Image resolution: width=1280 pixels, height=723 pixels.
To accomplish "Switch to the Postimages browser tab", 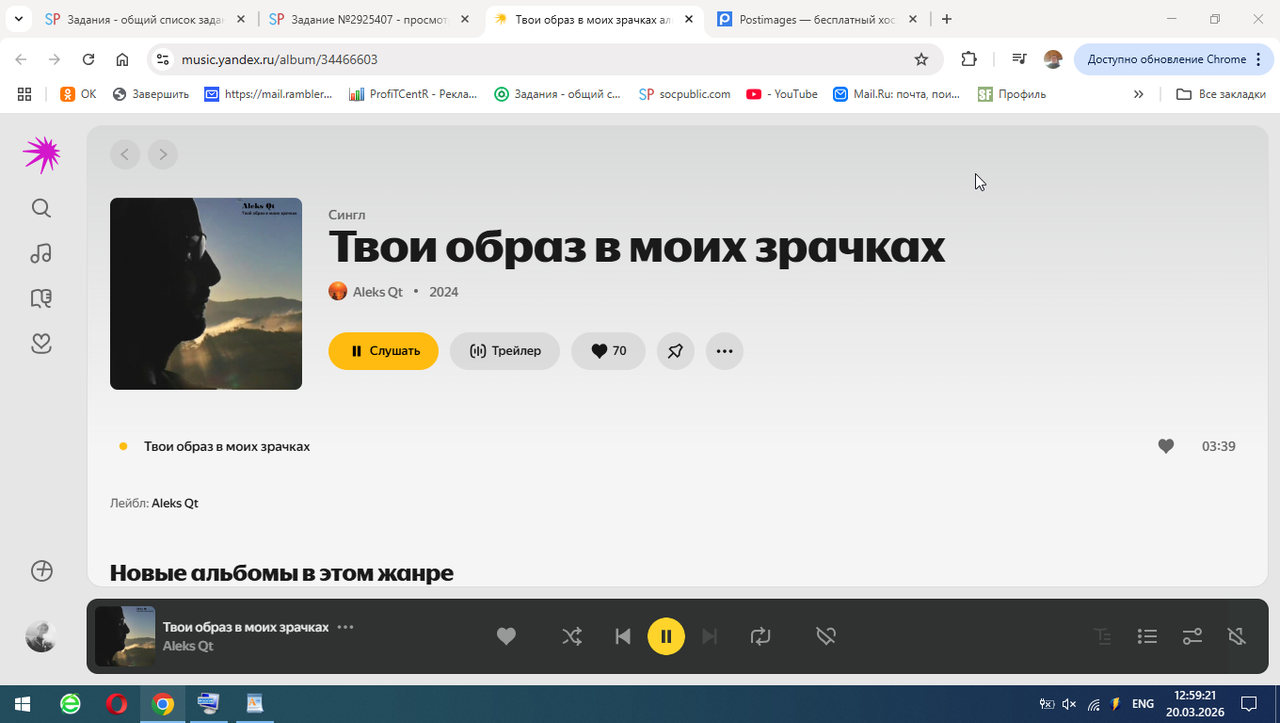I will 810,18.
